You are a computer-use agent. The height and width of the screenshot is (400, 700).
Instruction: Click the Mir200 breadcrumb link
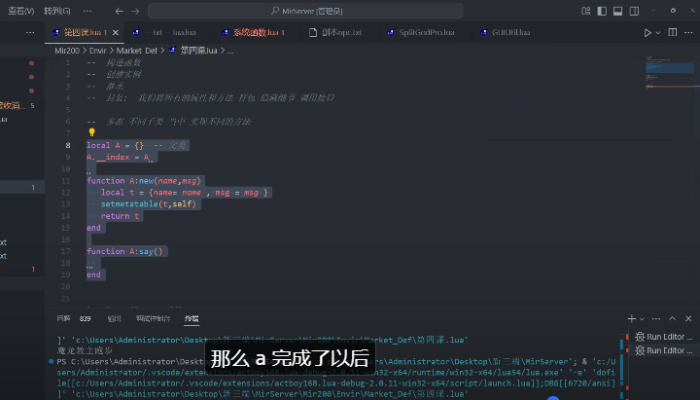[x=68, y=48]
